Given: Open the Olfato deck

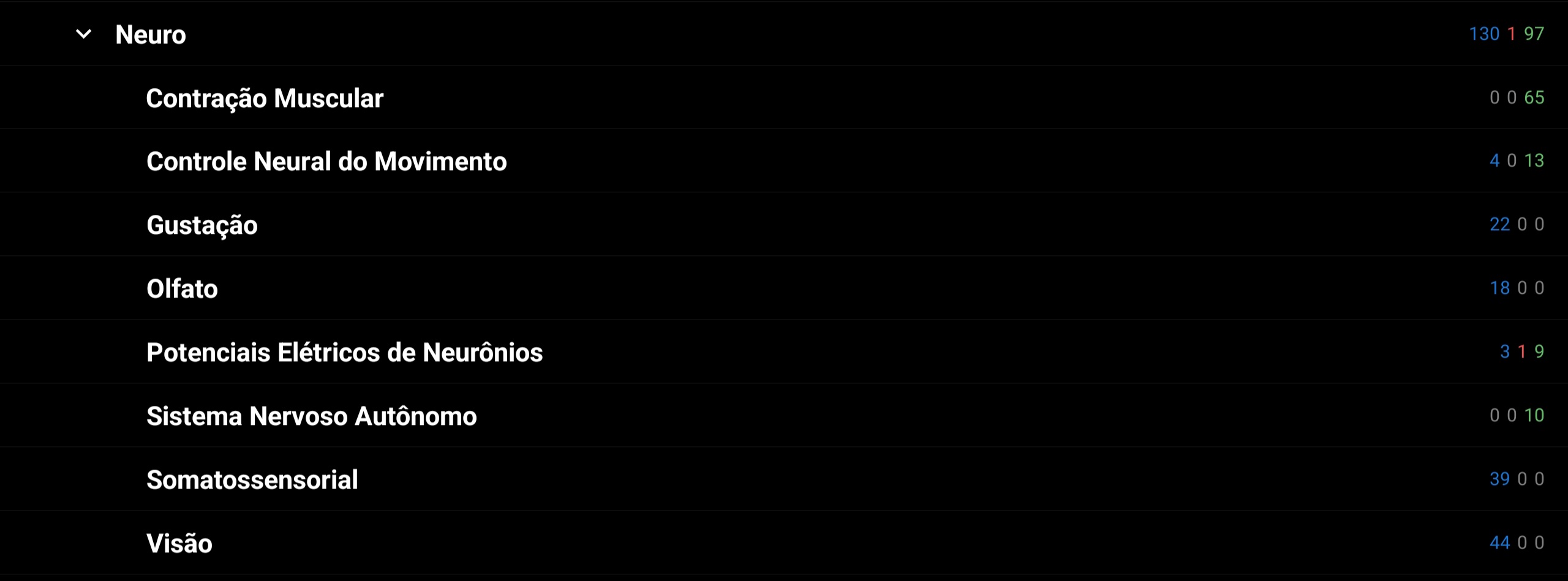Looking at the screenshot, I should click(x=182, y=289).
